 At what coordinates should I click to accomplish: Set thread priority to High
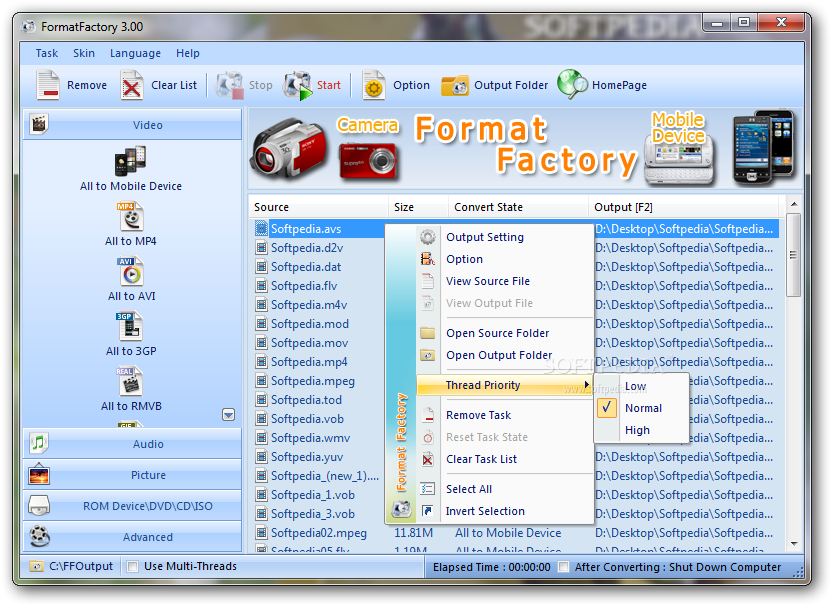tap(642, 430)
